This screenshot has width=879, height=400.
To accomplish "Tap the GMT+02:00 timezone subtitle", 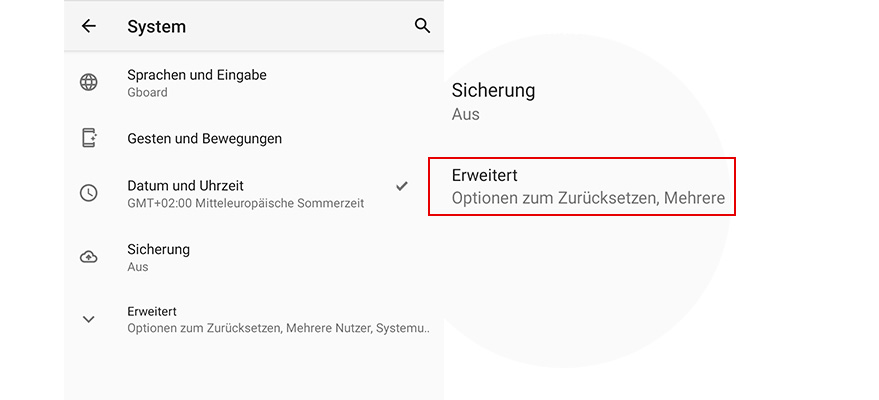I will (245, 203).
